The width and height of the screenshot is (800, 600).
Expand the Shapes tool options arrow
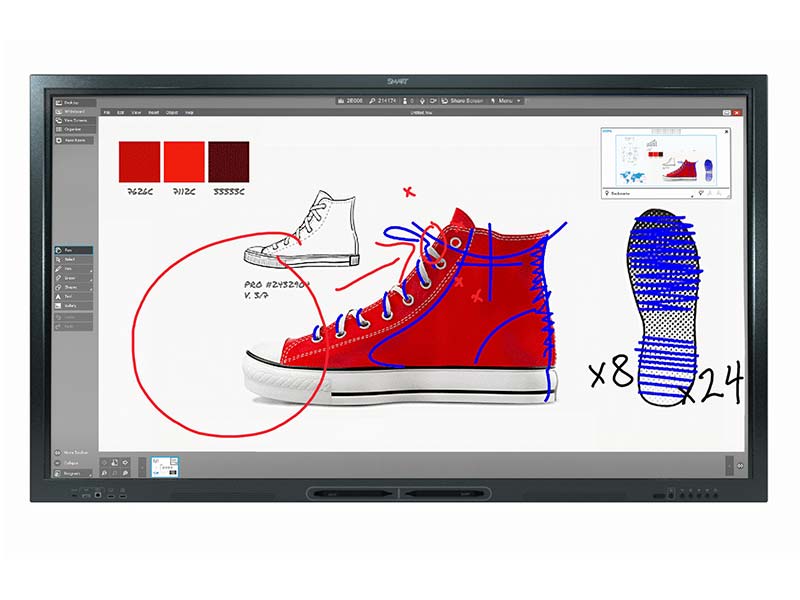click(91, 290)
